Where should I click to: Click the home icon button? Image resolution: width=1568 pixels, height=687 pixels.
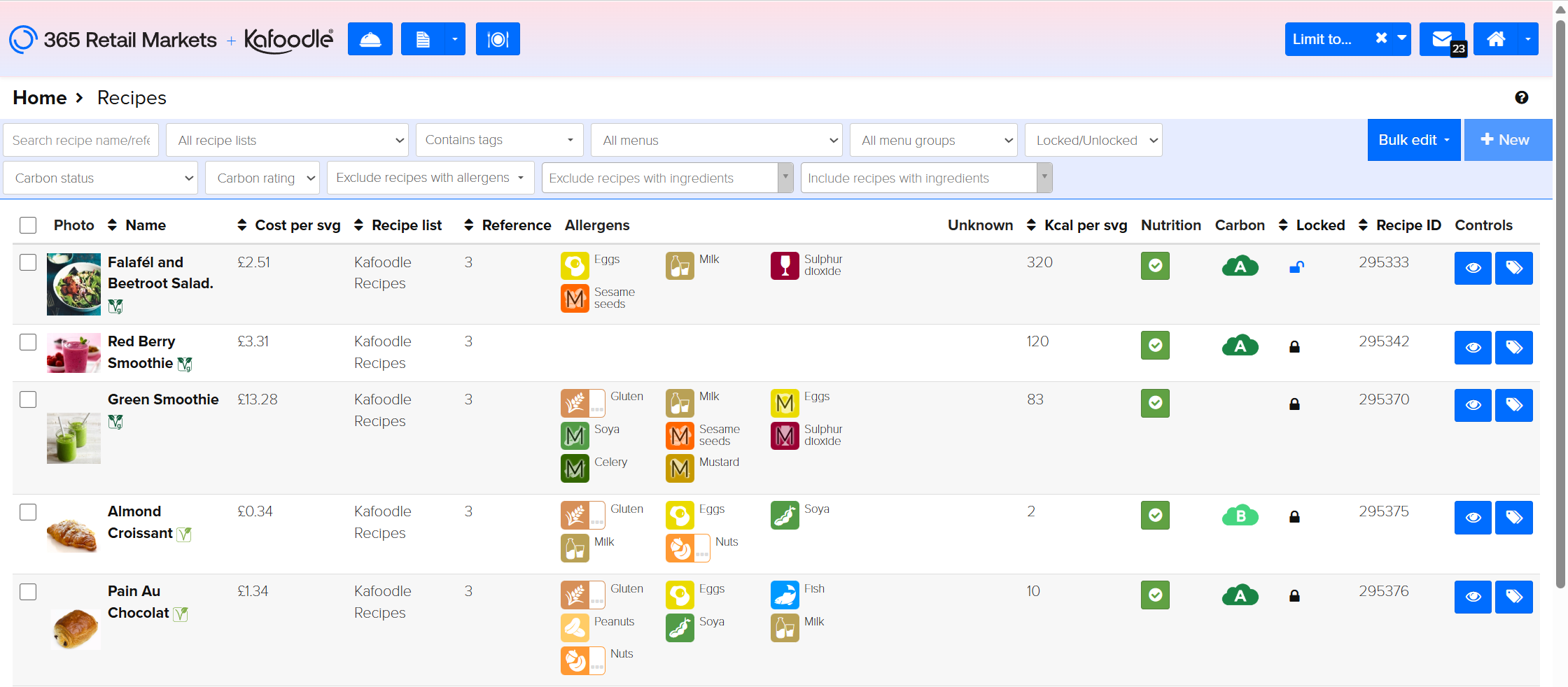pos(1496,39)
